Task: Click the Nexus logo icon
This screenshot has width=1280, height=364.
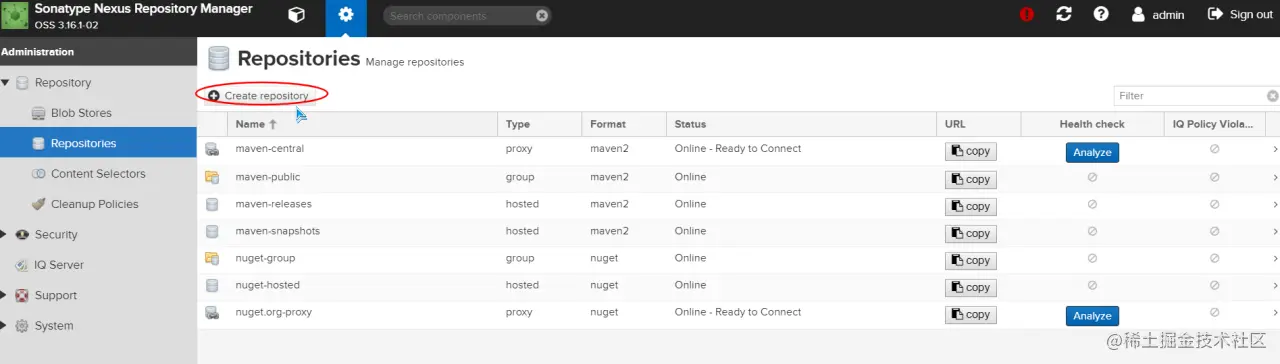Action: click(16, 16)
